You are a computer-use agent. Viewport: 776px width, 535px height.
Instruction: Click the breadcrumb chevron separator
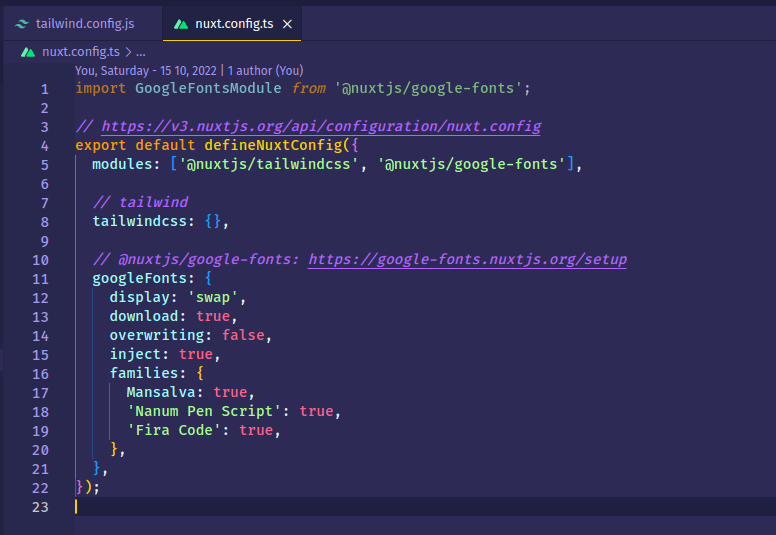click(x=128, y=52)
